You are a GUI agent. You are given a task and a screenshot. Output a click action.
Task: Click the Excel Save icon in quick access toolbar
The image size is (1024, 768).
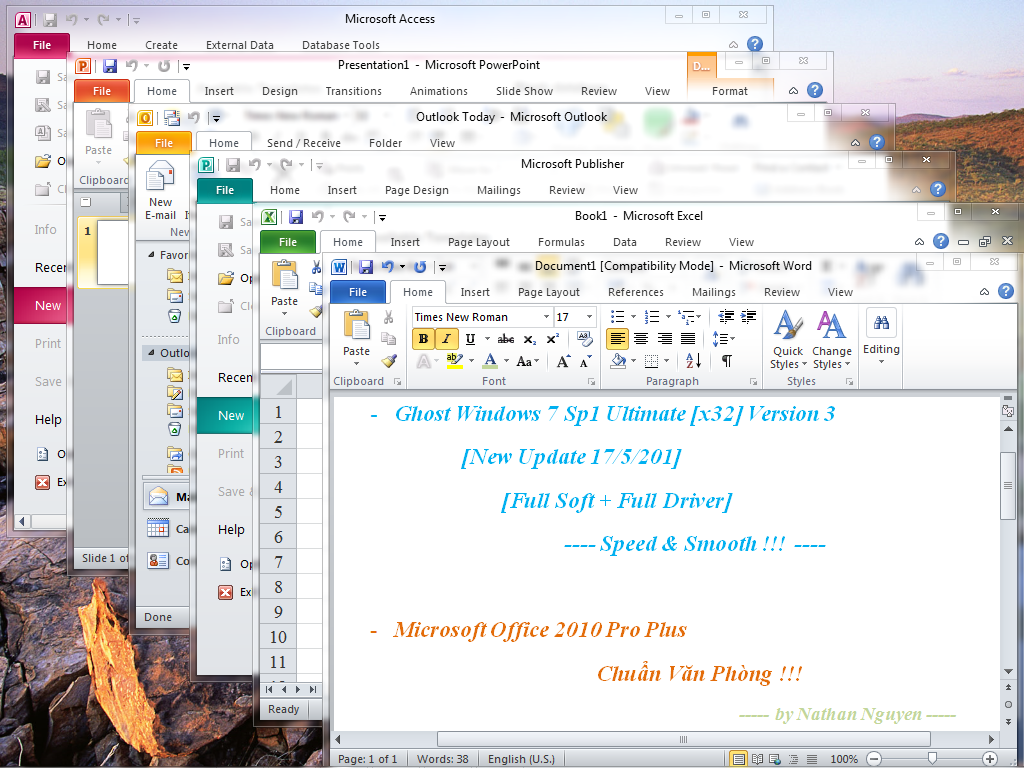296,216
